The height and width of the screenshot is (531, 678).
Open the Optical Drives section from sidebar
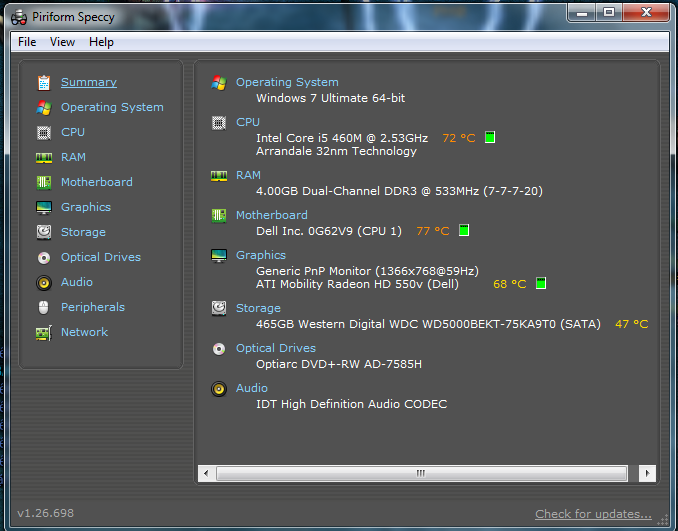101,257
